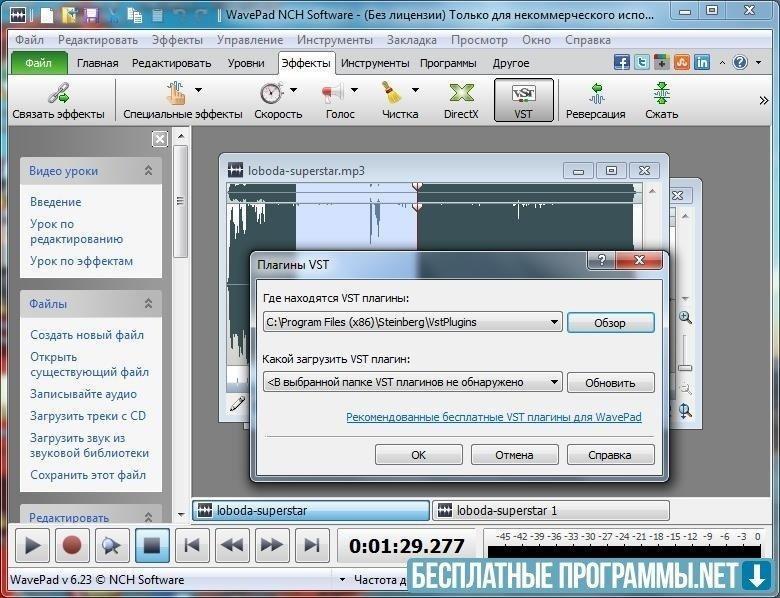Expand the Cleanup dropdown arrow
The image size is (780, 598).
click(415, 90)
